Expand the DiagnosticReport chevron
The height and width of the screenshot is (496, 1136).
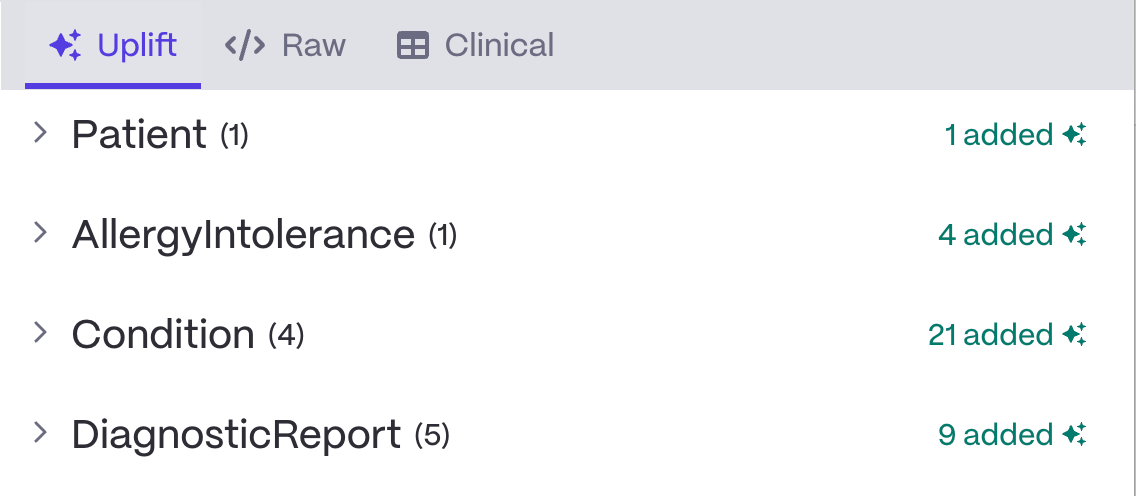[40, 433]
